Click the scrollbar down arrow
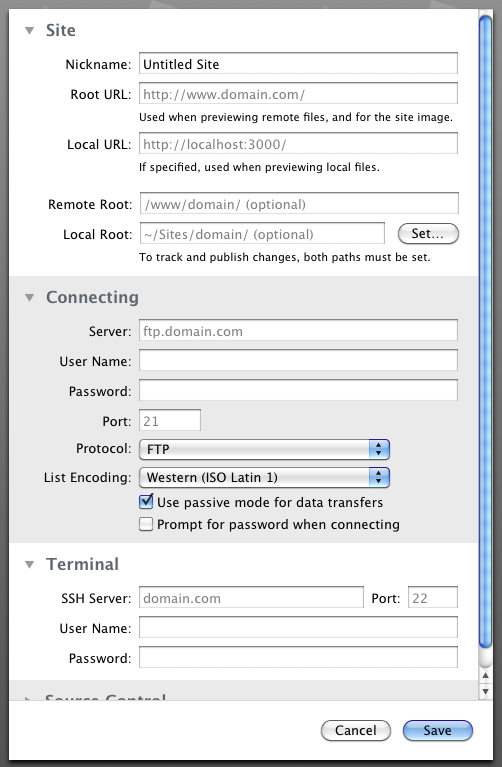Screen dimensions: 502x767 coord(485,691)
